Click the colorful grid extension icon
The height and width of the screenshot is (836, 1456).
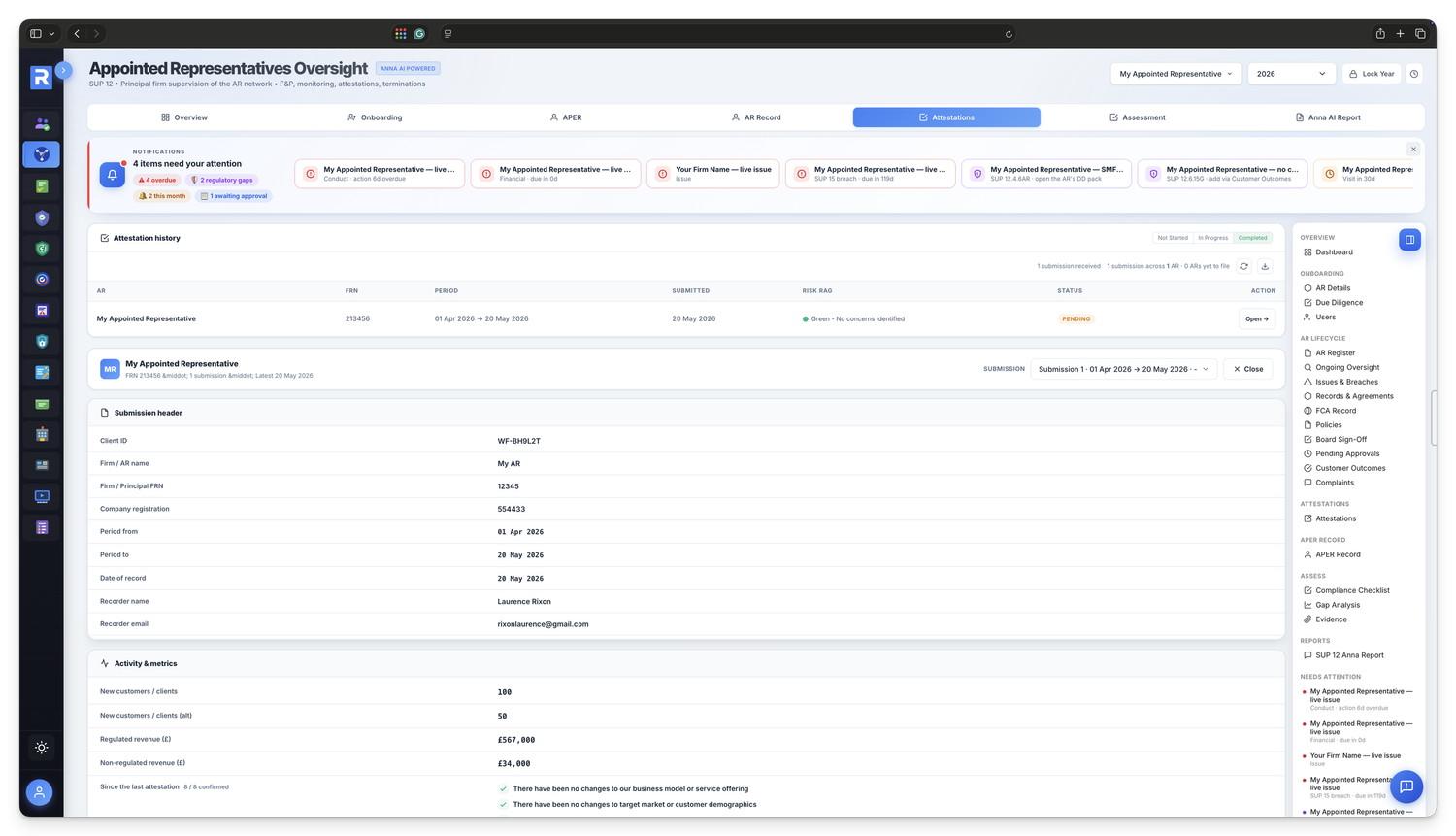tap(401, 33)
